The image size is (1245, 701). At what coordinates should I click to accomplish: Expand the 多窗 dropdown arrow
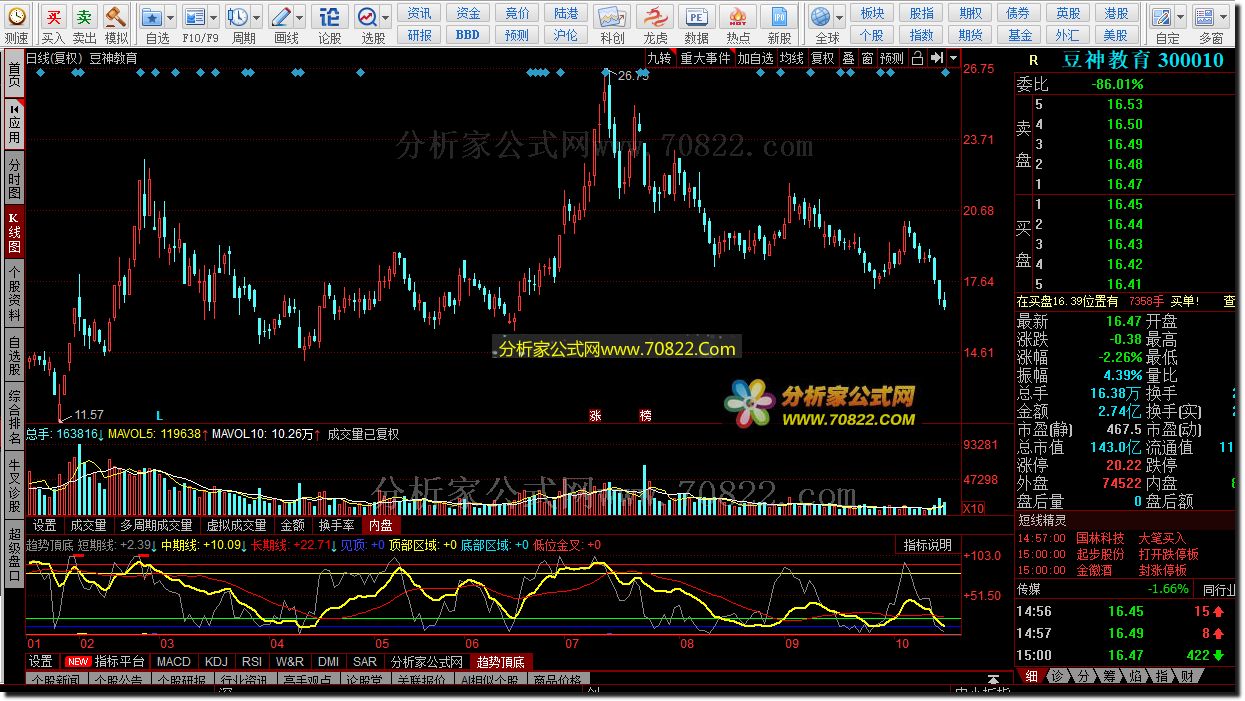[1224, 18]
